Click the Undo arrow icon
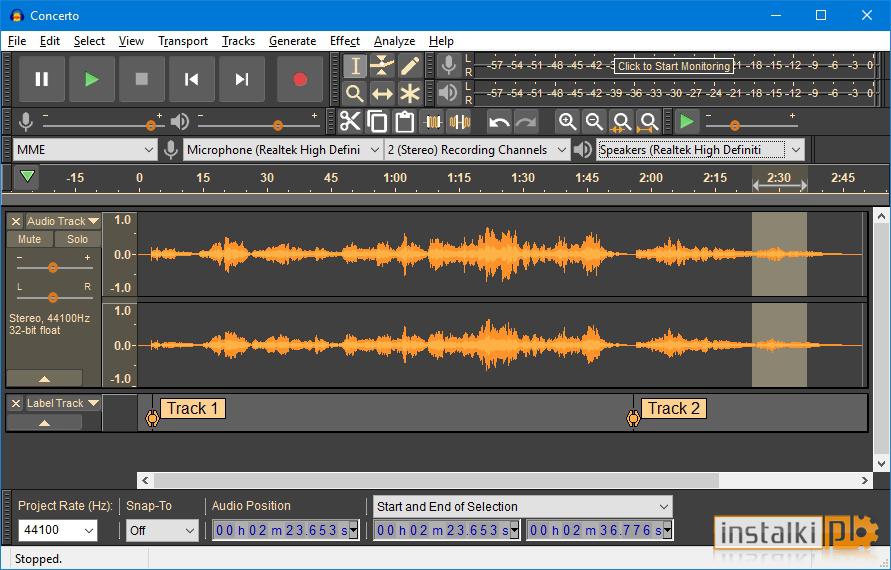891x570 pixels. 499,122
